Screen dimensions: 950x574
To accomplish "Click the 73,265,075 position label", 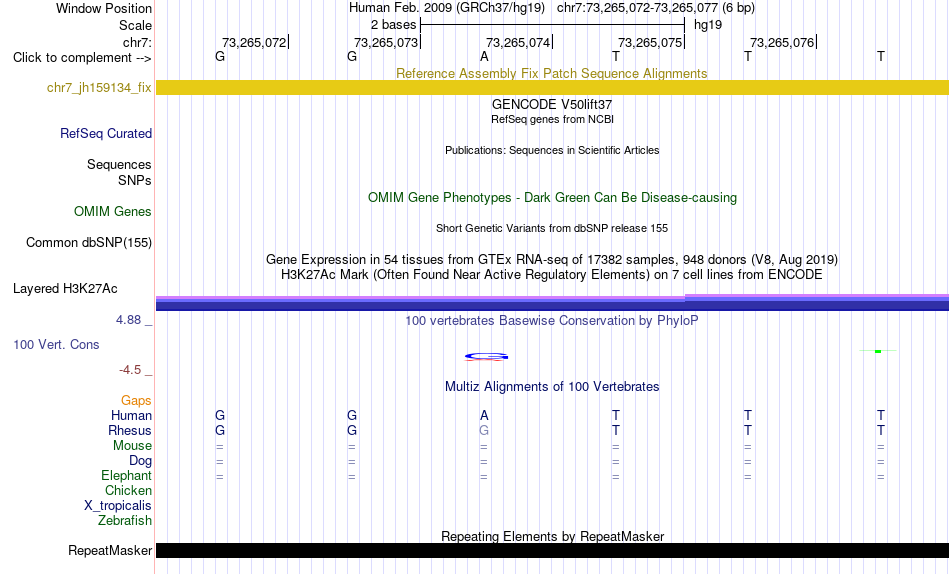I will (650, 42).
